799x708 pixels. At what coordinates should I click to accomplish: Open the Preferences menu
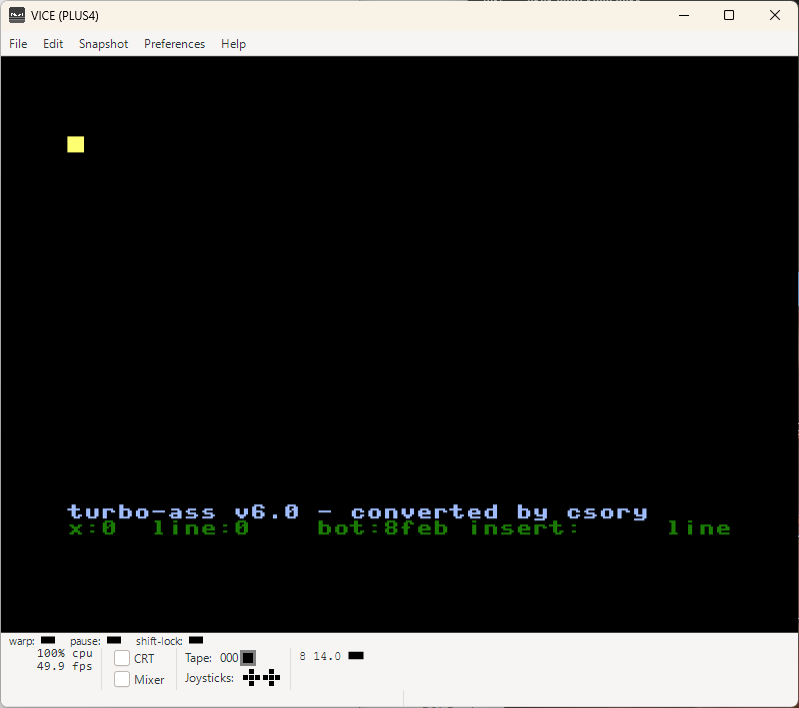[174, 44]
